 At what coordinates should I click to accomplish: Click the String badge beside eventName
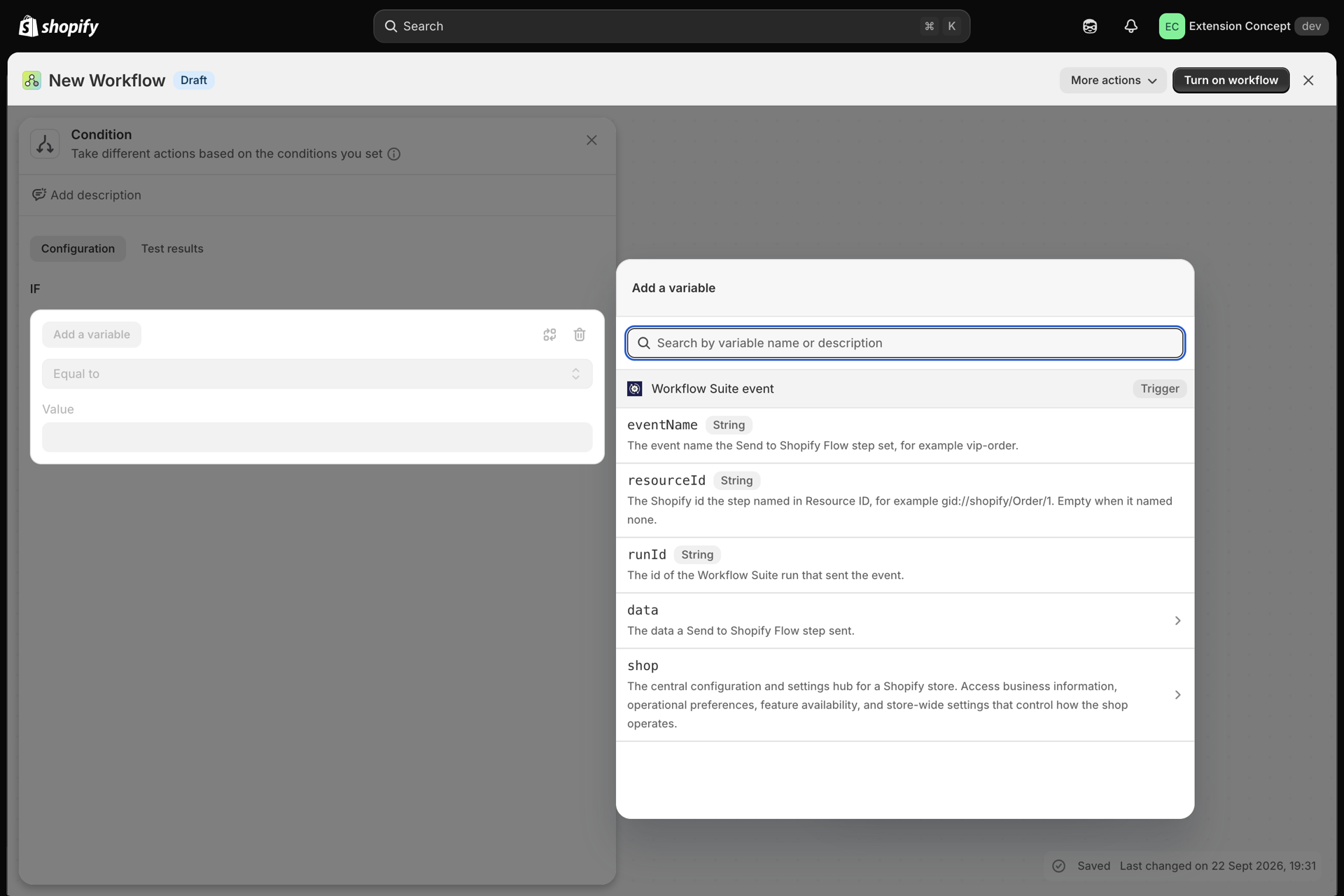[x=729, y=425]
